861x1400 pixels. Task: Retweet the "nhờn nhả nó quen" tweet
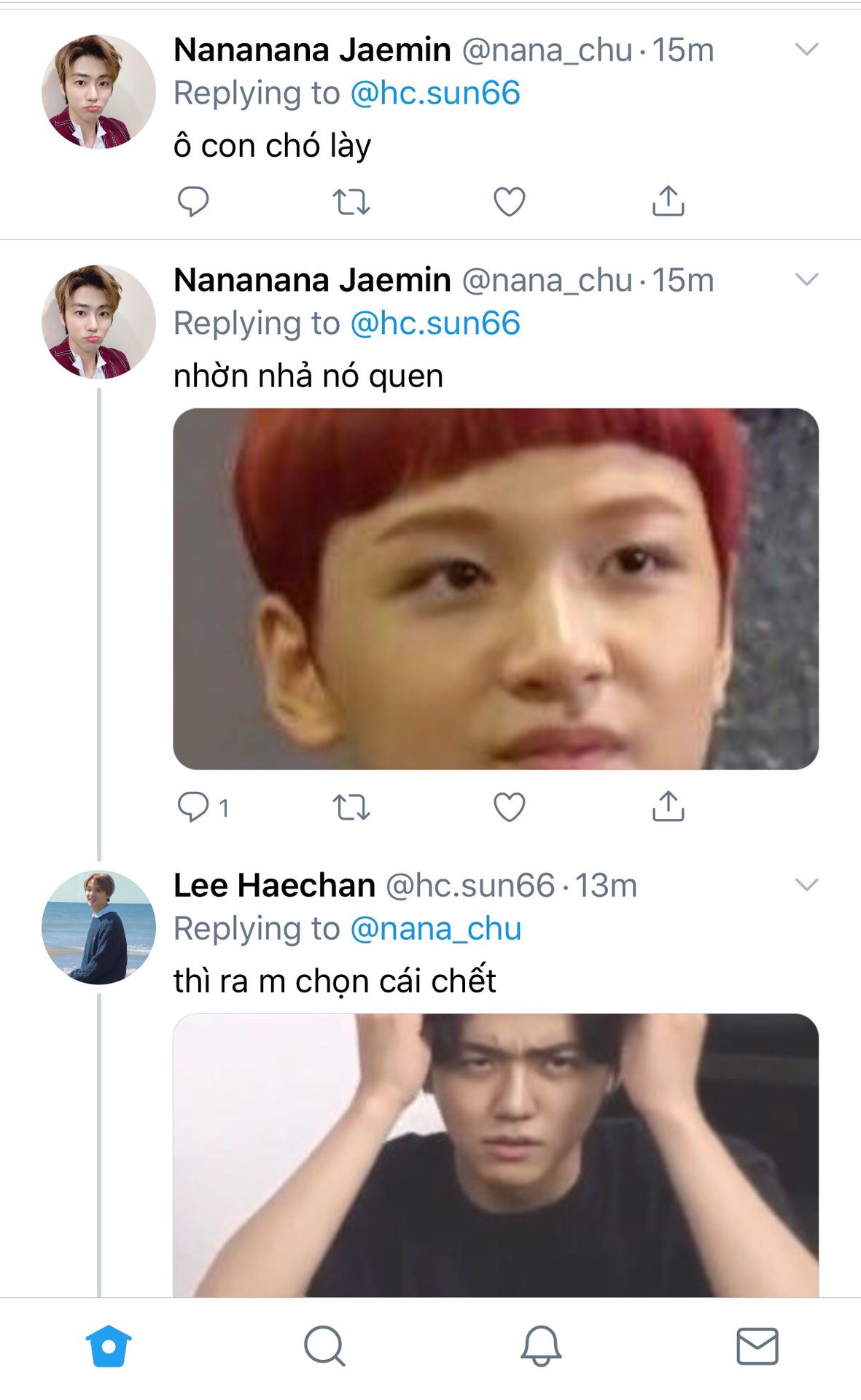[351, 807]
